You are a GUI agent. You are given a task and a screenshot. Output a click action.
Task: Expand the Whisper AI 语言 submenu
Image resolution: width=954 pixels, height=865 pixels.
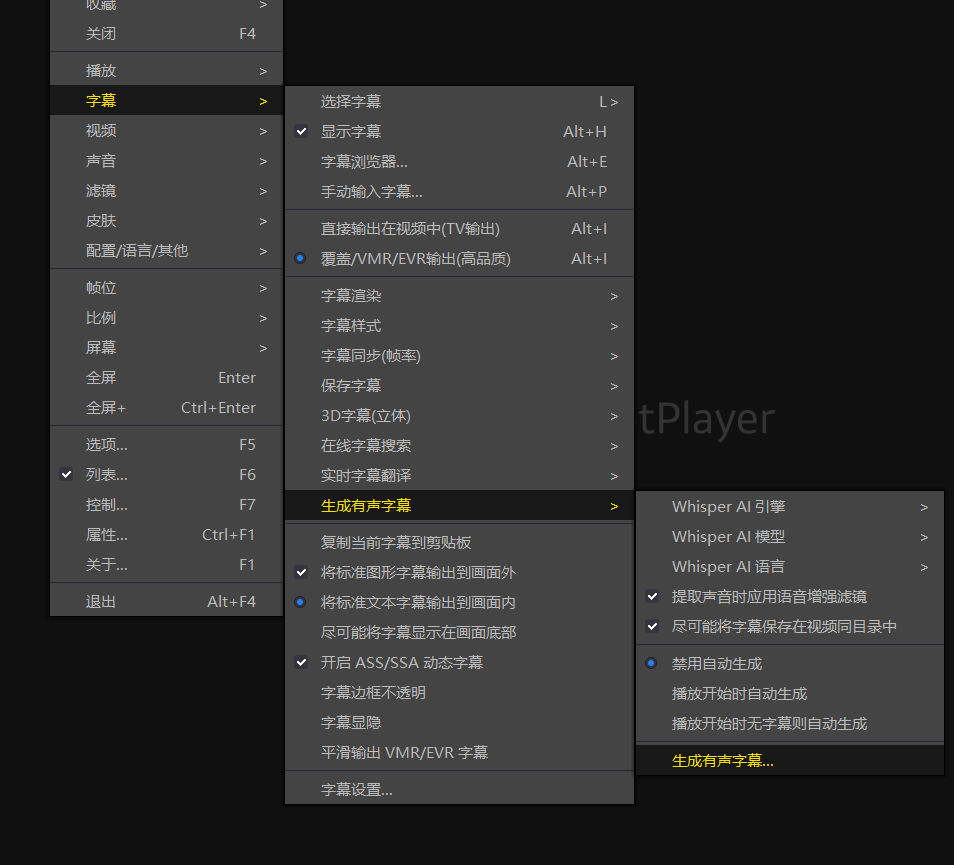point(728,567)
